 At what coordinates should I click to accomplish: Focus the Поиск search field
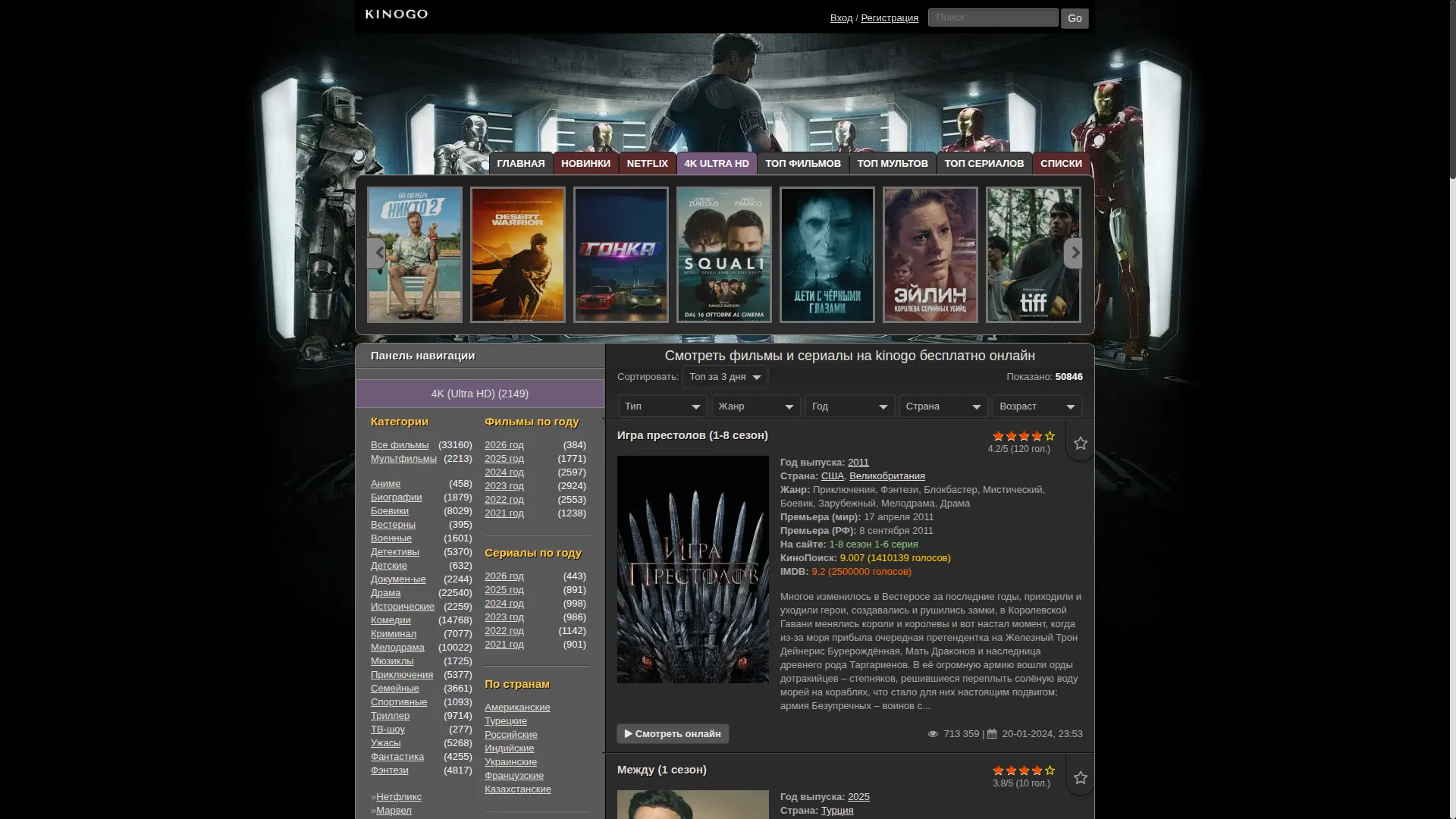click(x=993, y=17)
